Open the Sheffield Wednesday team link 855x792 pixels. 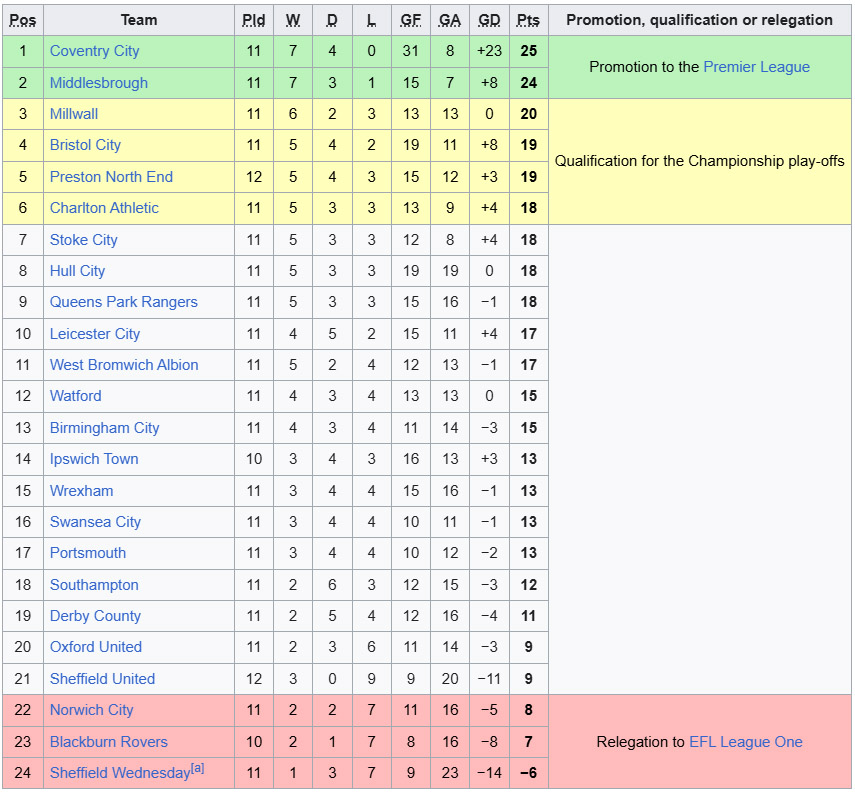119,773
